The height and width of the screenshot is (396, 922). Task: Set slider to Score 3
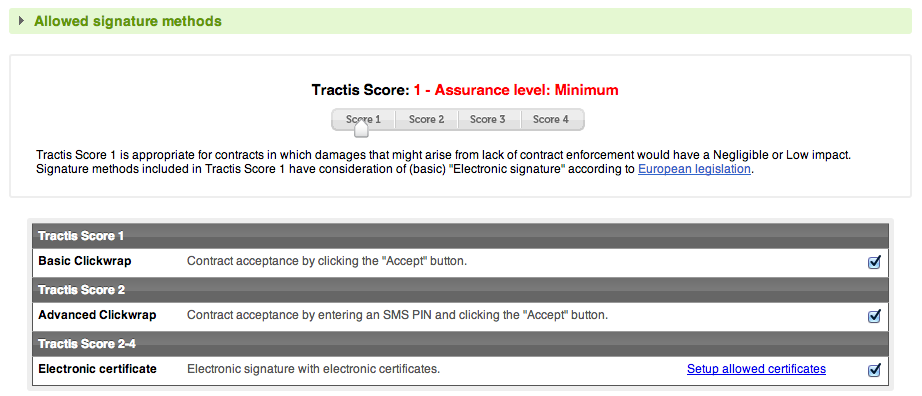point(487,119)
